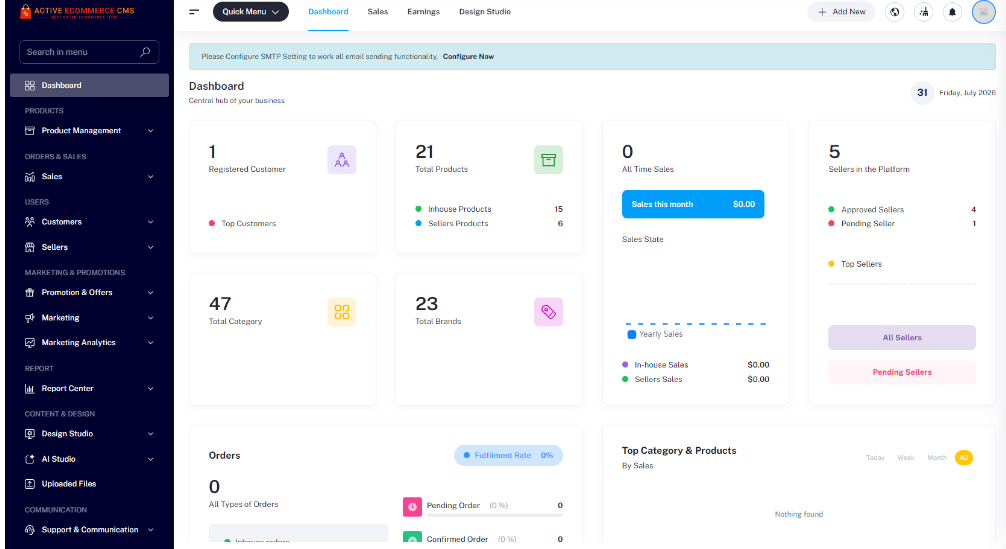Viewport: 1006px width, 549px height.
Task: Select the Month filter in Top Category
Action: (937, 457)
